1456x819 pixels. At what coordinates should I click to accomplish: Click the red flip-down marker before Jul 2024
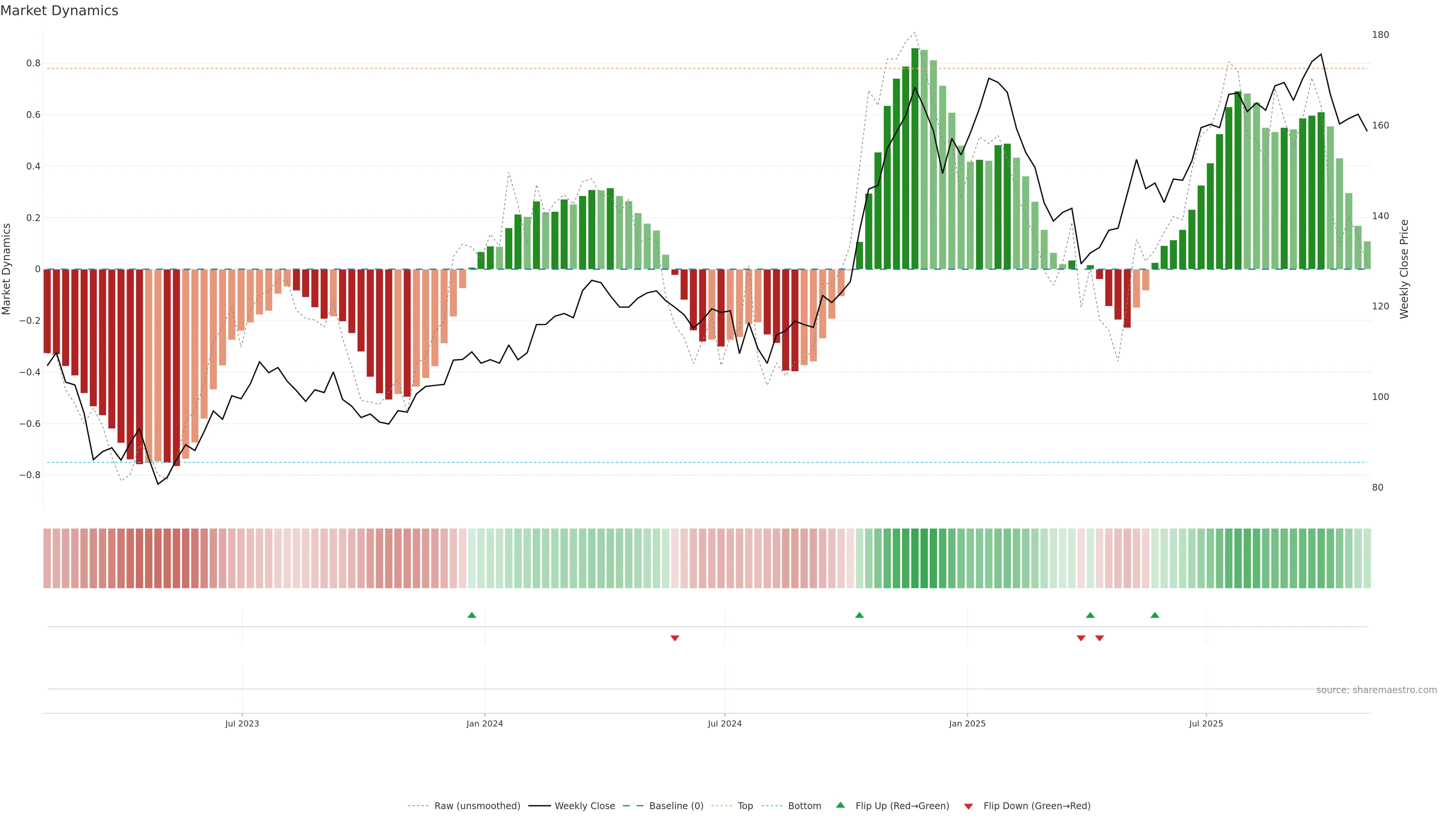674,638
